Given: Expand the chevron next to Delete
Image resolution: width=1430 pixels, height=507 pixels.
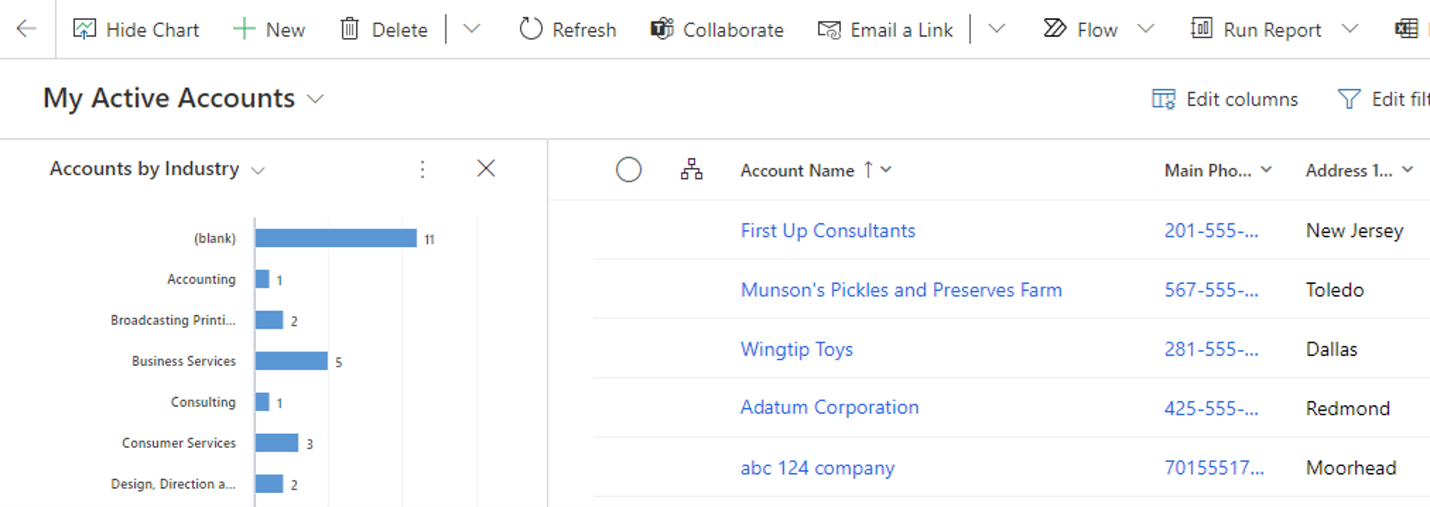Looking at the screenshot, I should point(471,29).
